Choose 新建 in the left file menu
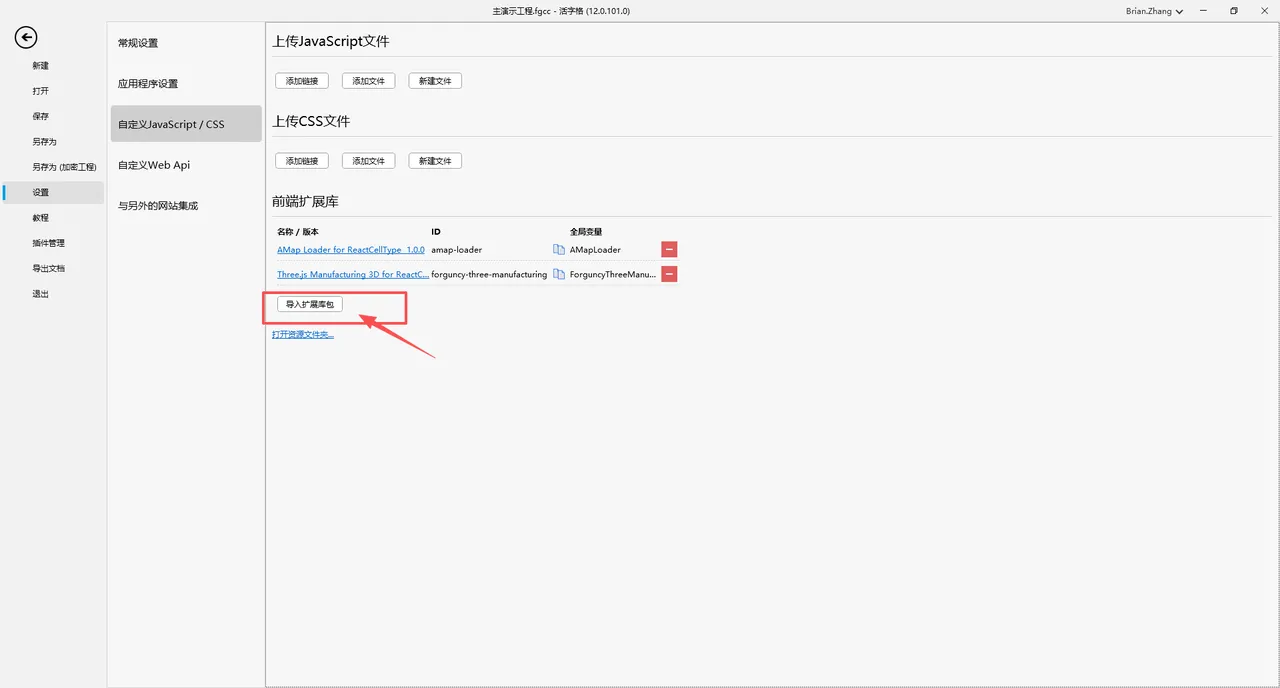Viewport: 1280px width, 688px height. pyautogui.click(x=40, y=66)
